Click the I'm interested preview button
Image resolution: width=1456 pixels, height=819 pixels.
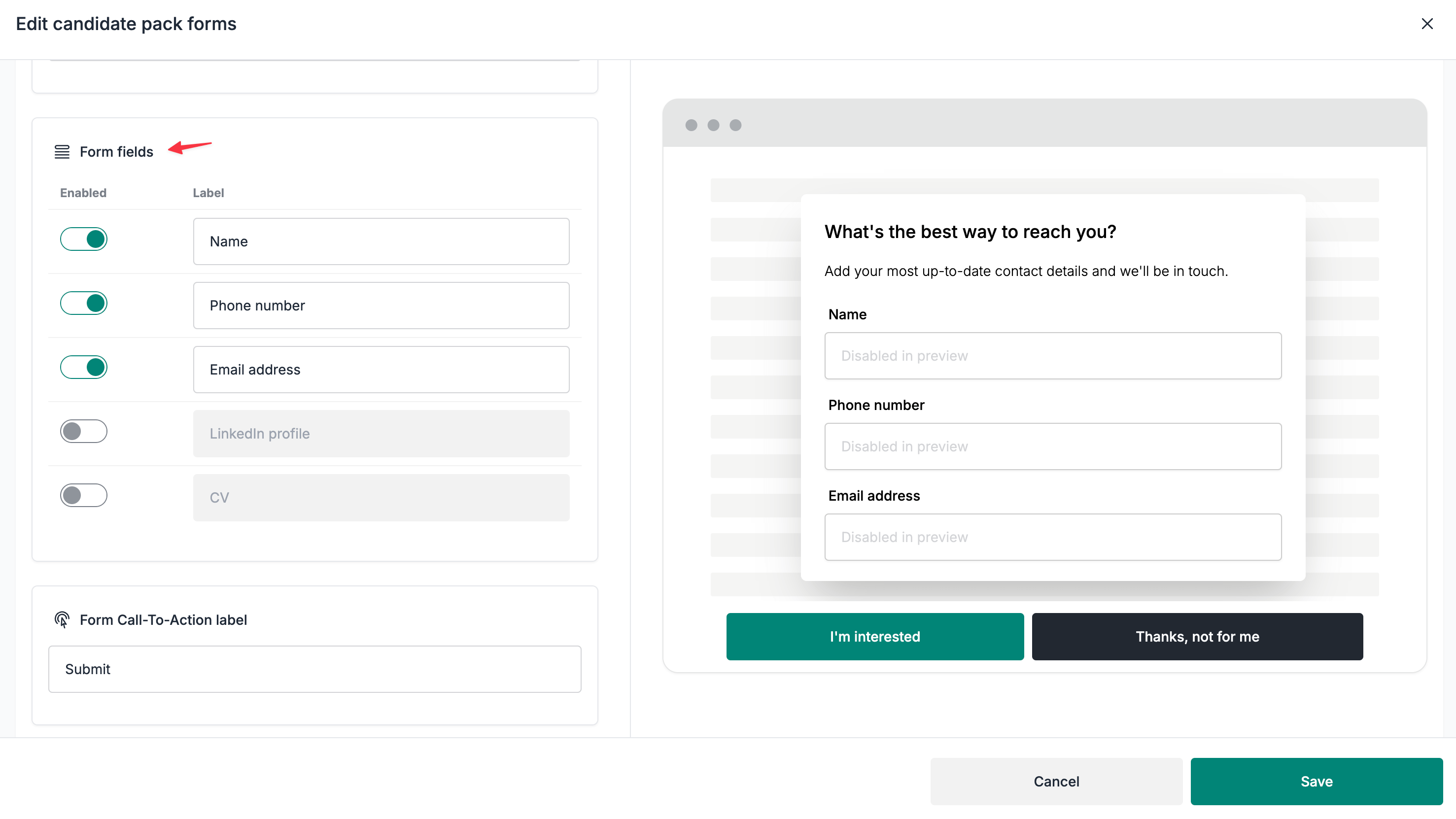(x=874, y=637)
